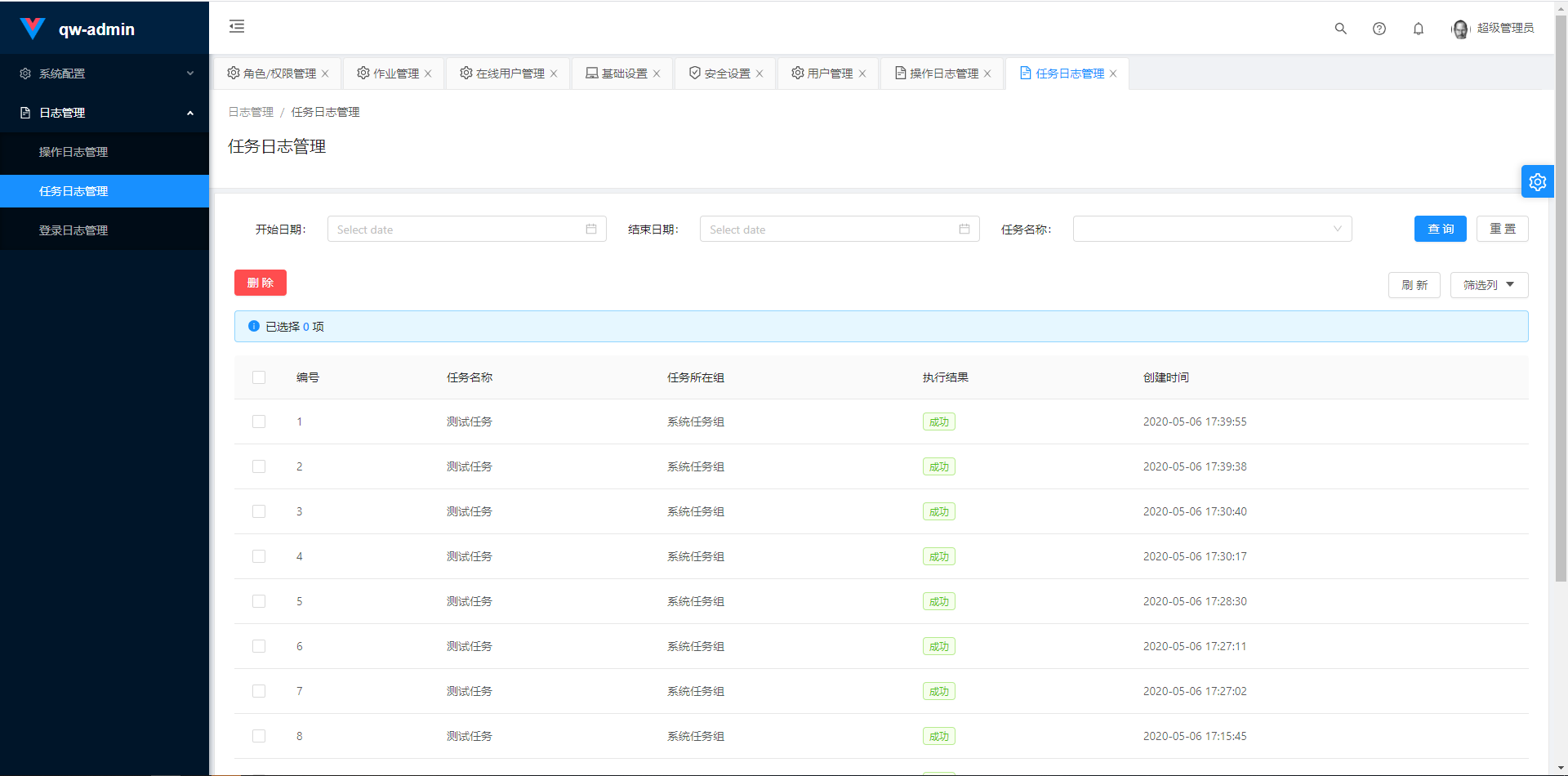Check the checkbox for row 7
Viewport: 1568px width, 776px height.
(x=259, y=691)
